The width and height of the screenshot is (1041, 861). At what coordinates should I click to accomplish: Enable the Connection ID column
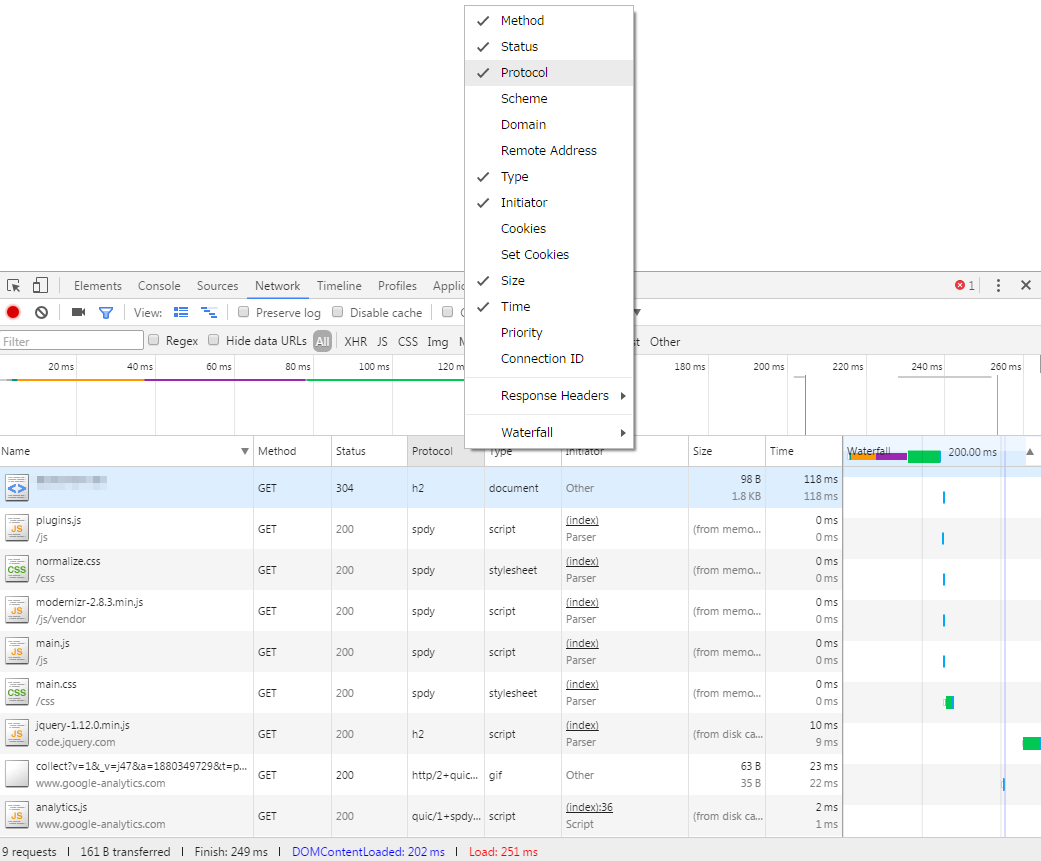[x=549, y=358]
